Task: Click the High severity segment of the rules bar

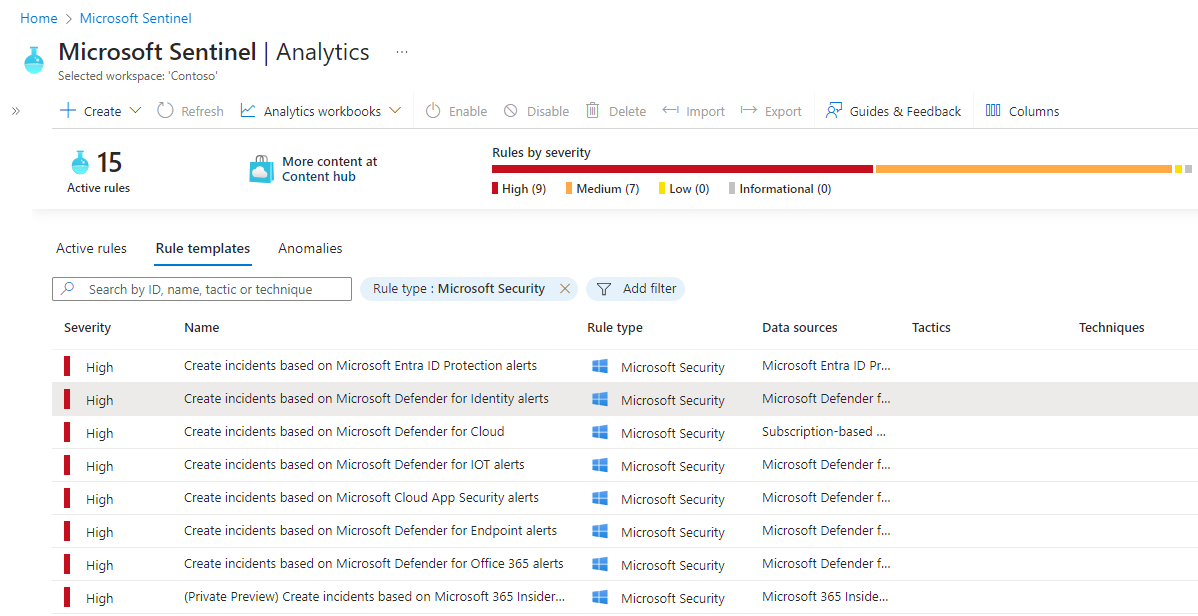Action: [680, 168]
